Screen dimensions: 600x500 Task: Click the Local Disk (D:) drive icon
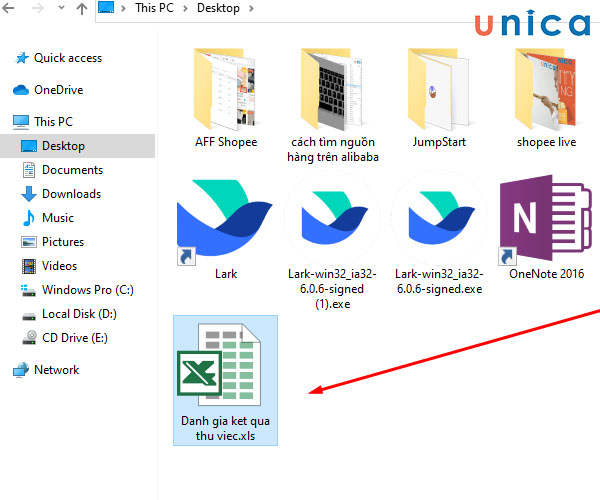pos(29,317)
